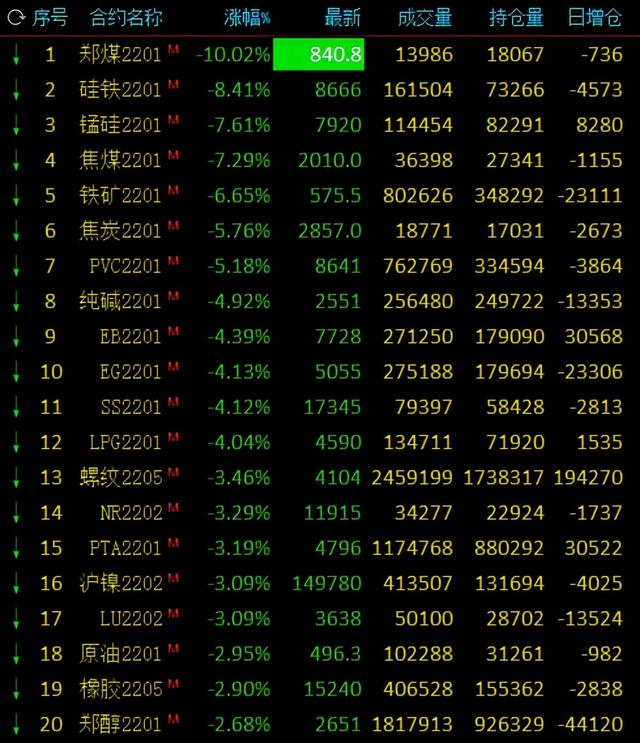Click the refresh icon beside 序号 header
The image size is (640, 743).
[16, 18]
